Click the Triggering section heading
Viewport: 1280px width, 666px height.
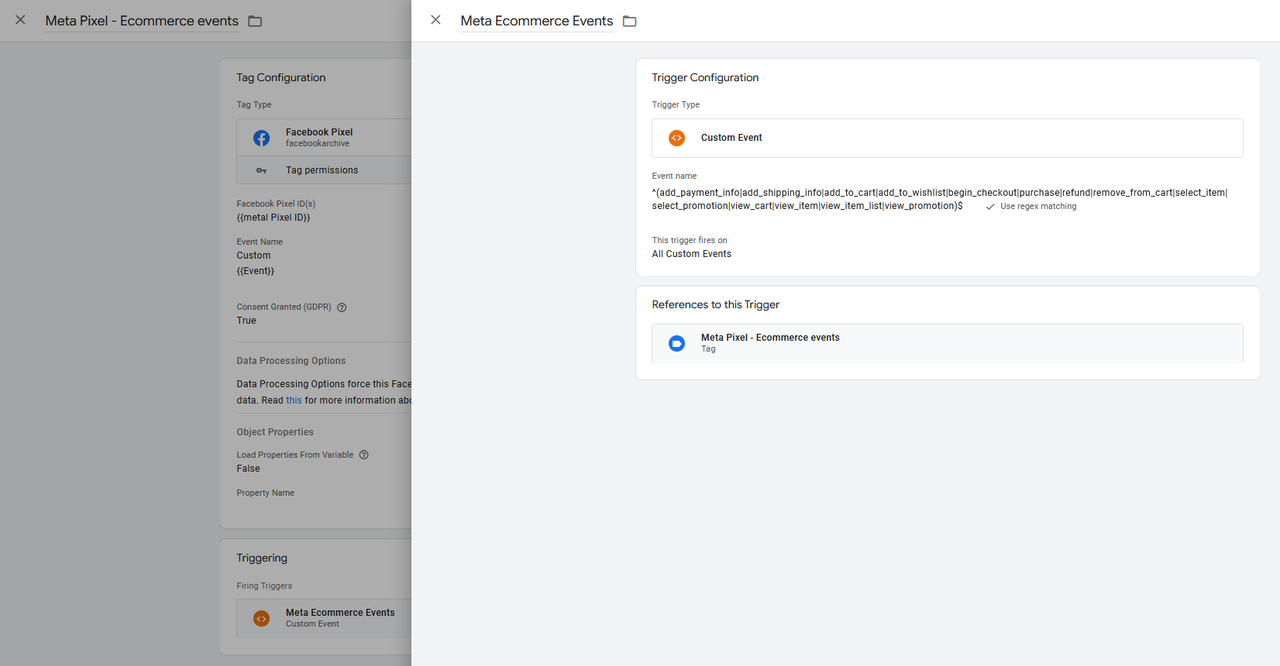(262, 558)
